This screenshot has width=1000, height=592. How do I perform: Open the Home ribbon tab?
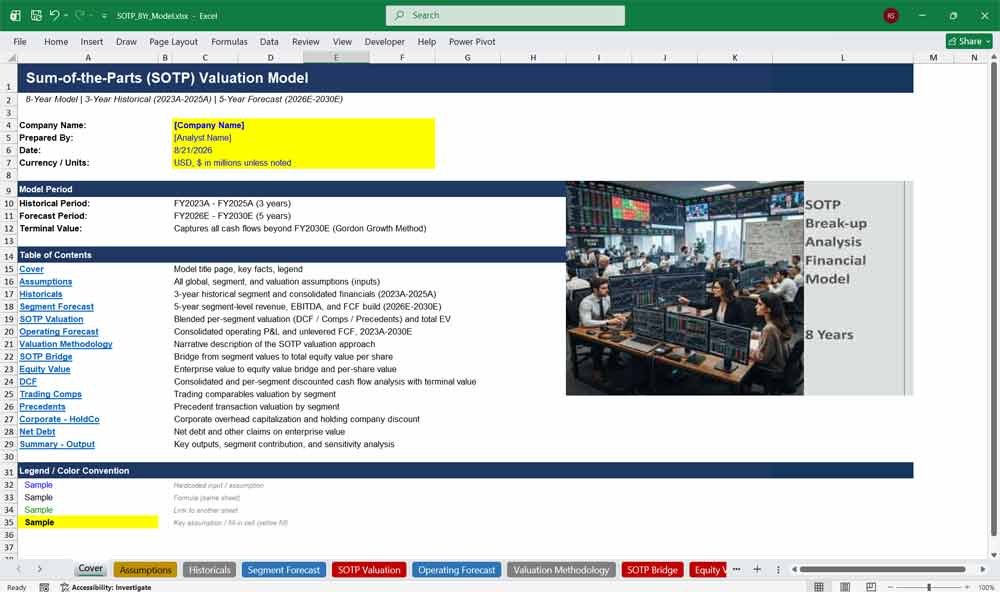point(56,41)
